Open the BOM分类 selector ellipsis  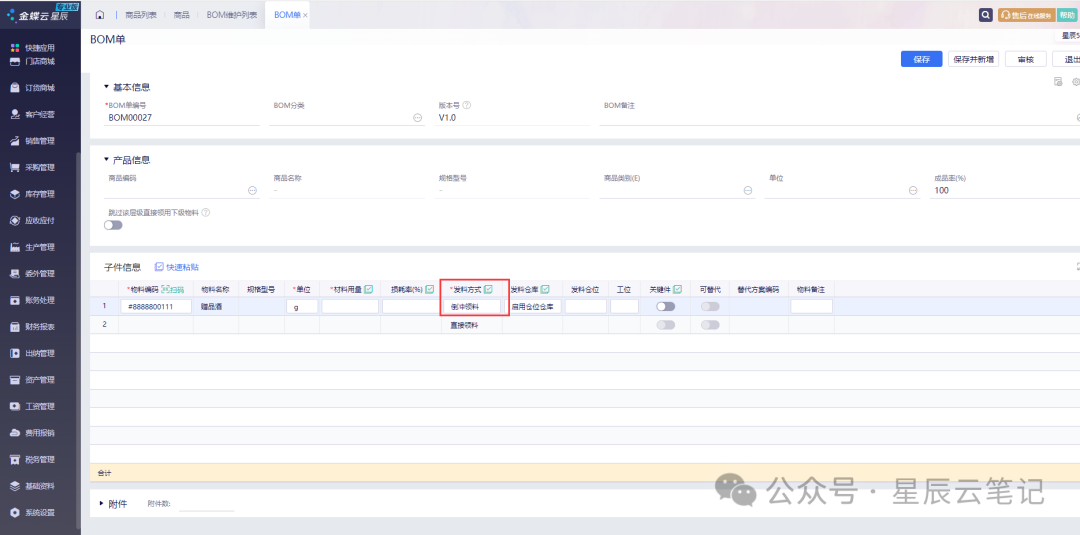(x=417, y=118)
